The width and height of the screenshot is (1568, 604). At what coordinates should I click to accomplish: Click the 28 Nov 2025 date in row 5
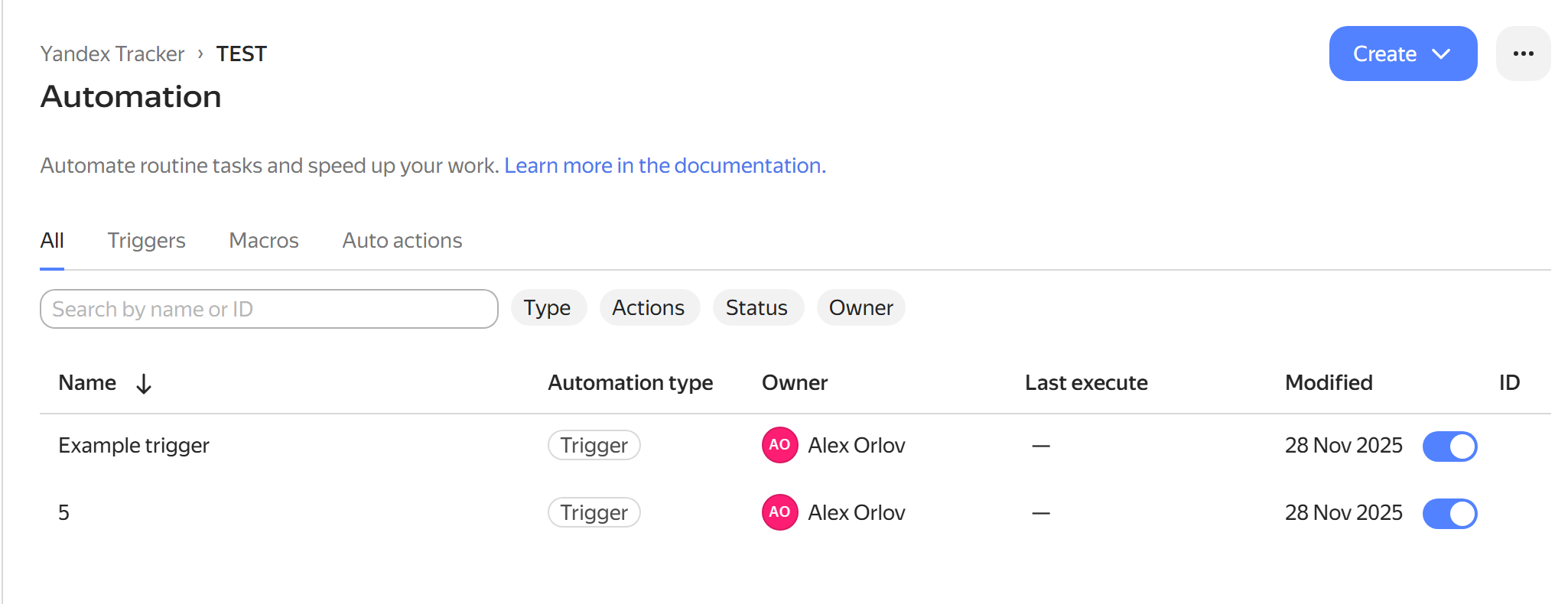(x=1344, y=512)
